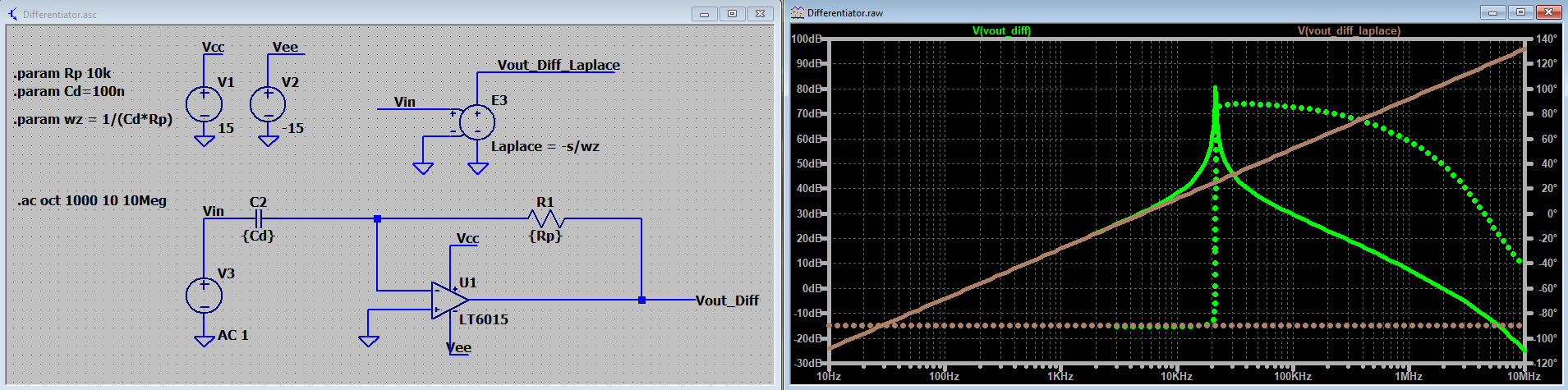The image size is (1568, 390).
Task: Click the Laplace = -s/wz value text
Action: pyautogui.click(x=545, y=146)
